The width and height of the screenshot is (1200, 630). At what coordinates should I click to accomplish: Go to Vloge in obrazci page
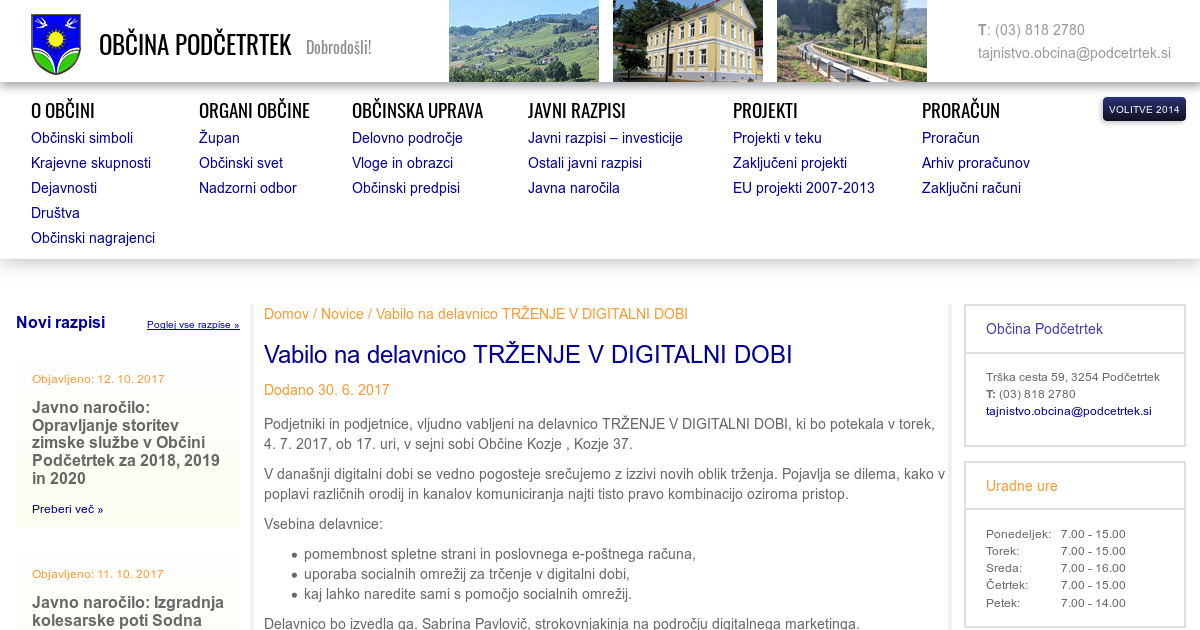click(x=402, y=163)
